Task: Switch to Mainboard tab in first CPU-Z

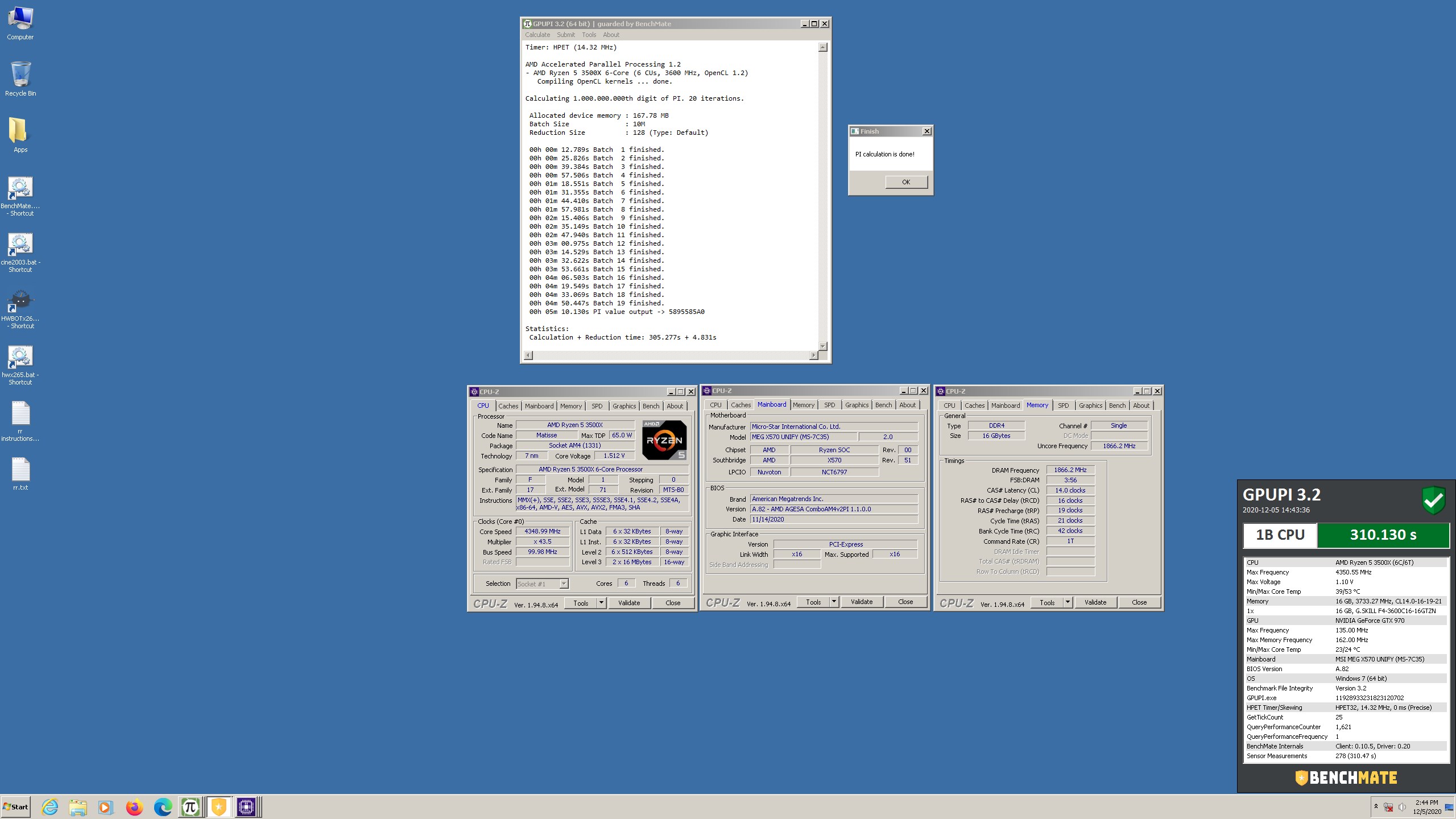Action: pos(539,406)
